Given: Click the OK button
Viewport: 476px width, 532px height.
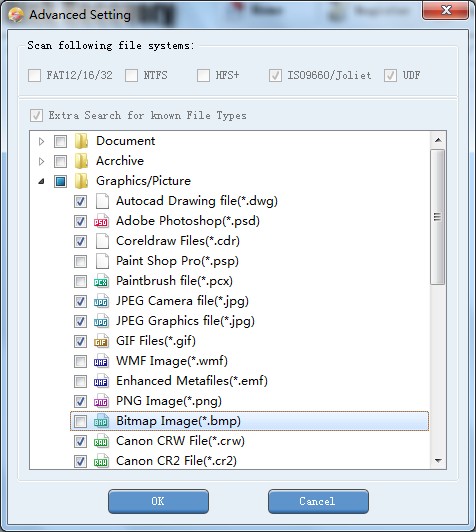Looking at the screenshot, I should point(158,501).
